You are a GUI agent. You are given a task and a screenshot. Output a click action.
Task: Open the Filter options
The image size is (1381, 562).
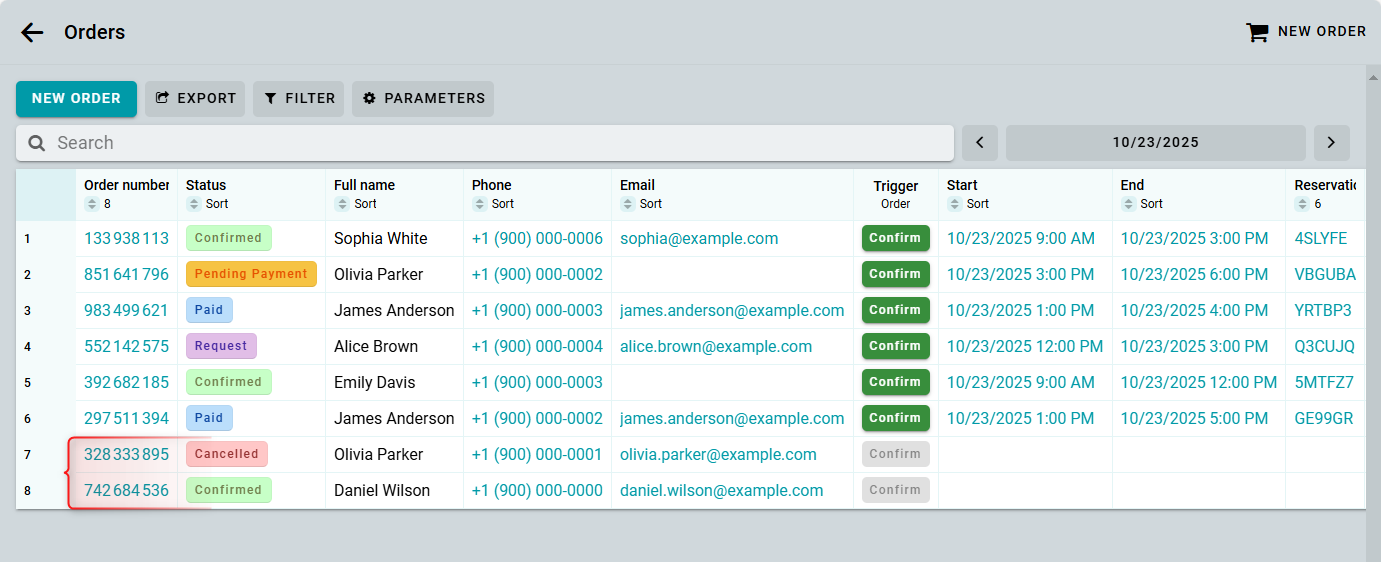(x=299, y=98)
